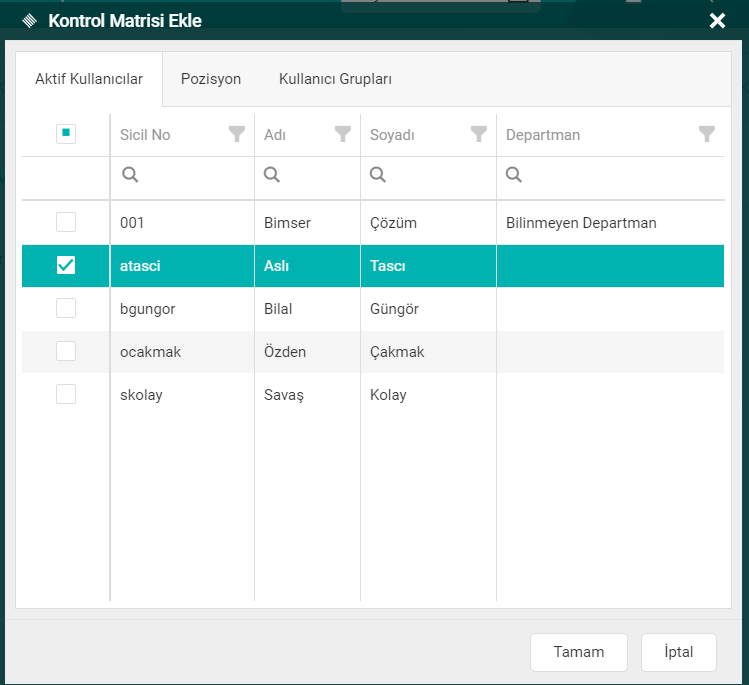Close the Kontrol Matrisi Ekle dialog

coord(717,20)
